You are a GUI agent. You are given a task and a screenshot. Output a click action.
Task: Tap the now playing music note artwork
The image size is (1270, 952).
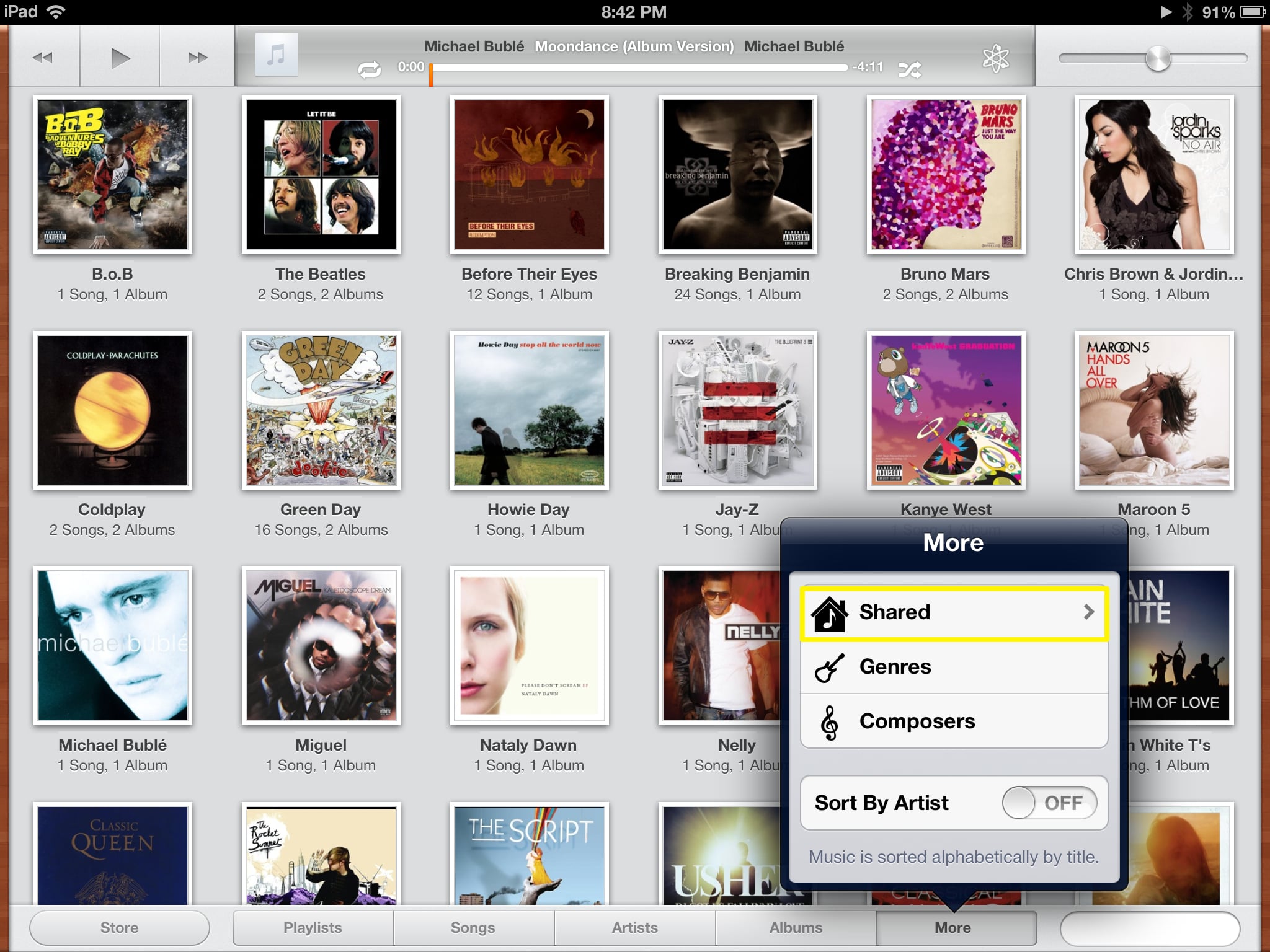[277, 55]
